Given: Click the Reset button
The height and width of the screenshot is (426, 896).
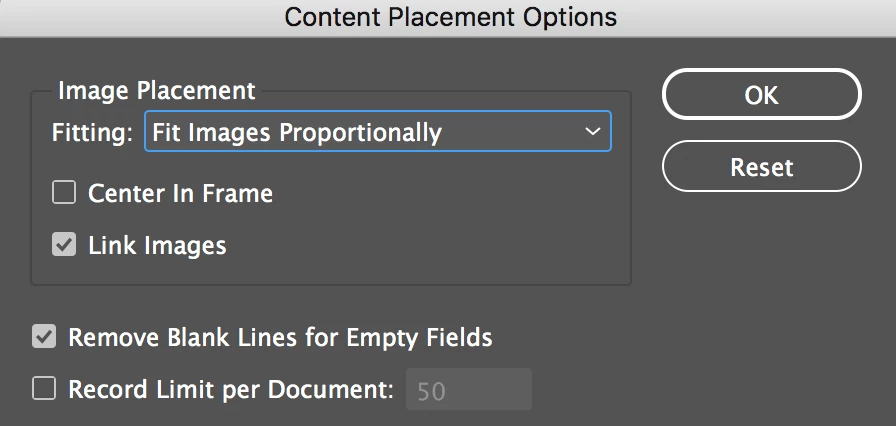Looking at the screenshot, I should click(x=761, y=166).
